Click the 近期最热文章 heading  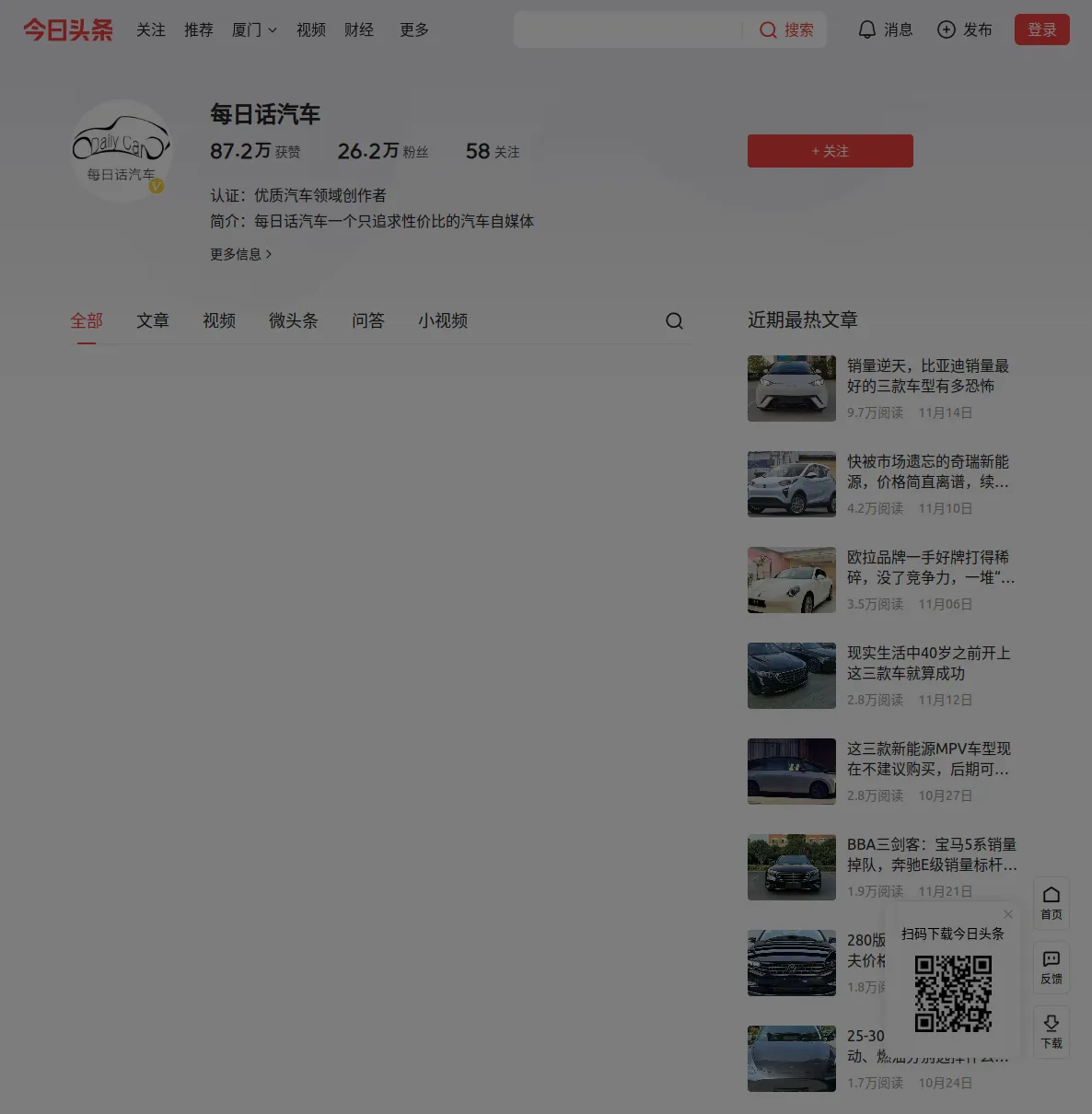click(803, 319)
